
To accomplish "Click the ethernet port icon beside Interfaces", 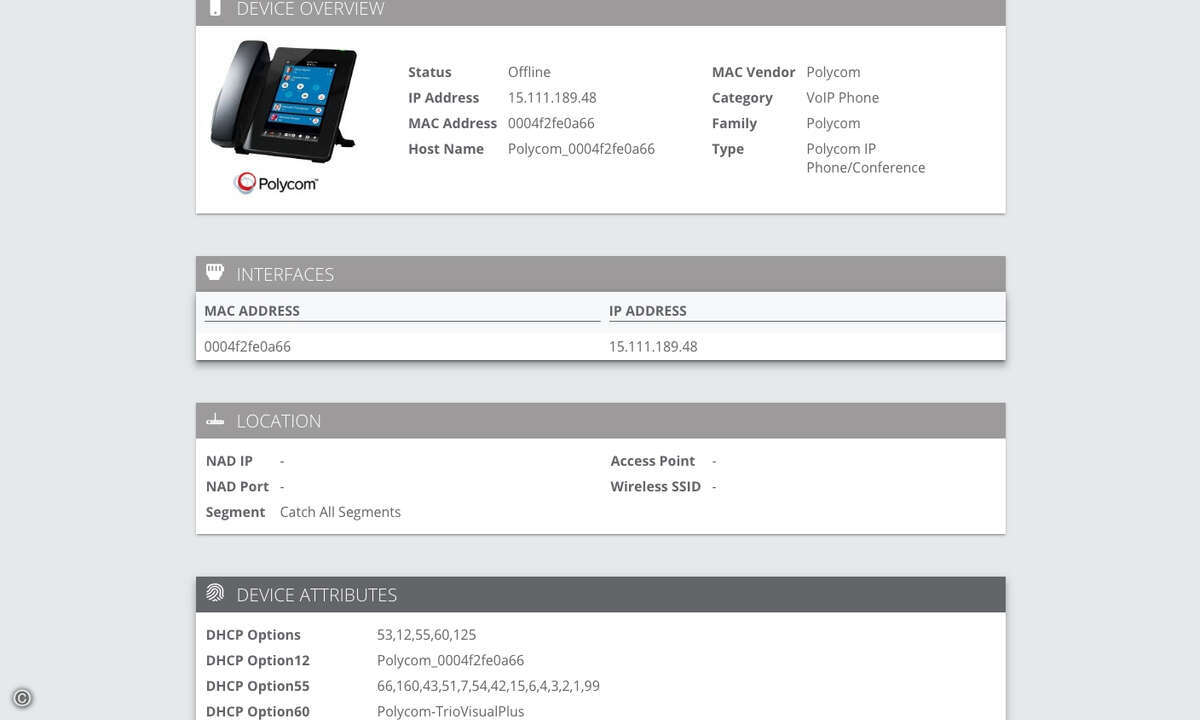I will pos(215,272).
